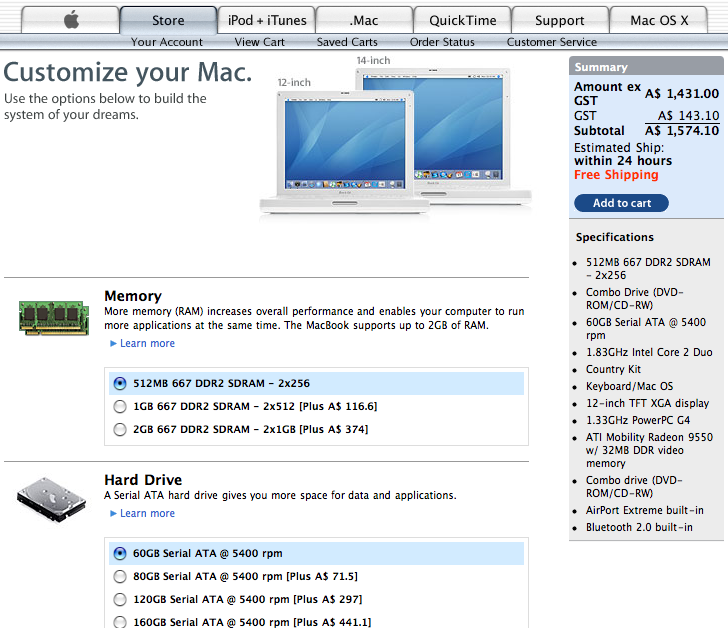Click 12-inch TFT XGA display spec
This screenshot has width=728, height=628.
647,403
